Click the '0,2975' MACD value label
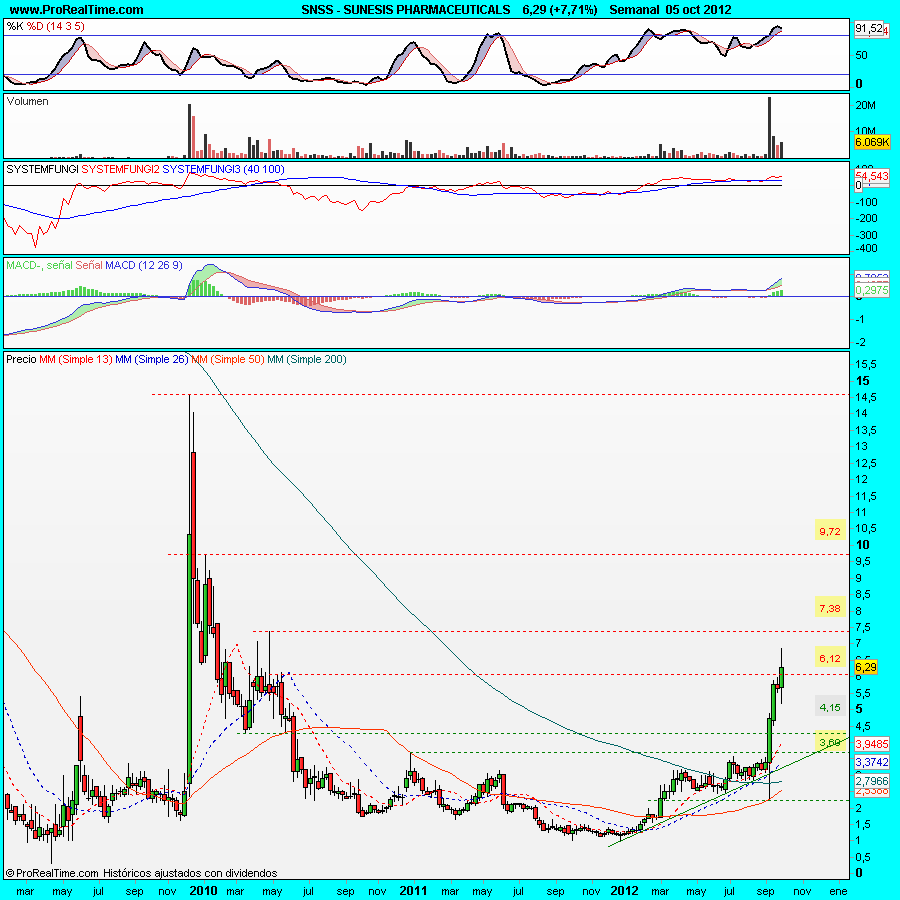The width and height of the screenshot is (900, 900). point(872,291)
